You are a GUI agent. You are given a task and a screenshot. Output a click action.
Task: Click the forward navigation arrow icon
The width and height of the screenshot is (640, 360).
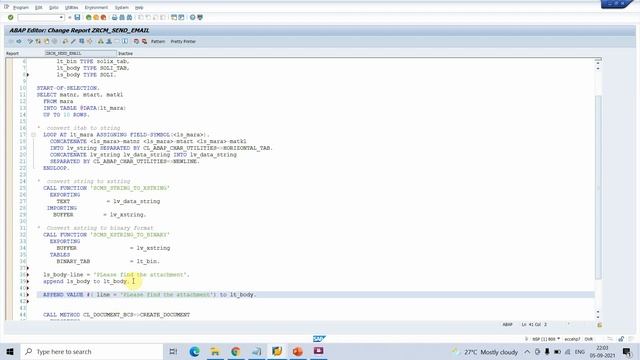(19, 41)
